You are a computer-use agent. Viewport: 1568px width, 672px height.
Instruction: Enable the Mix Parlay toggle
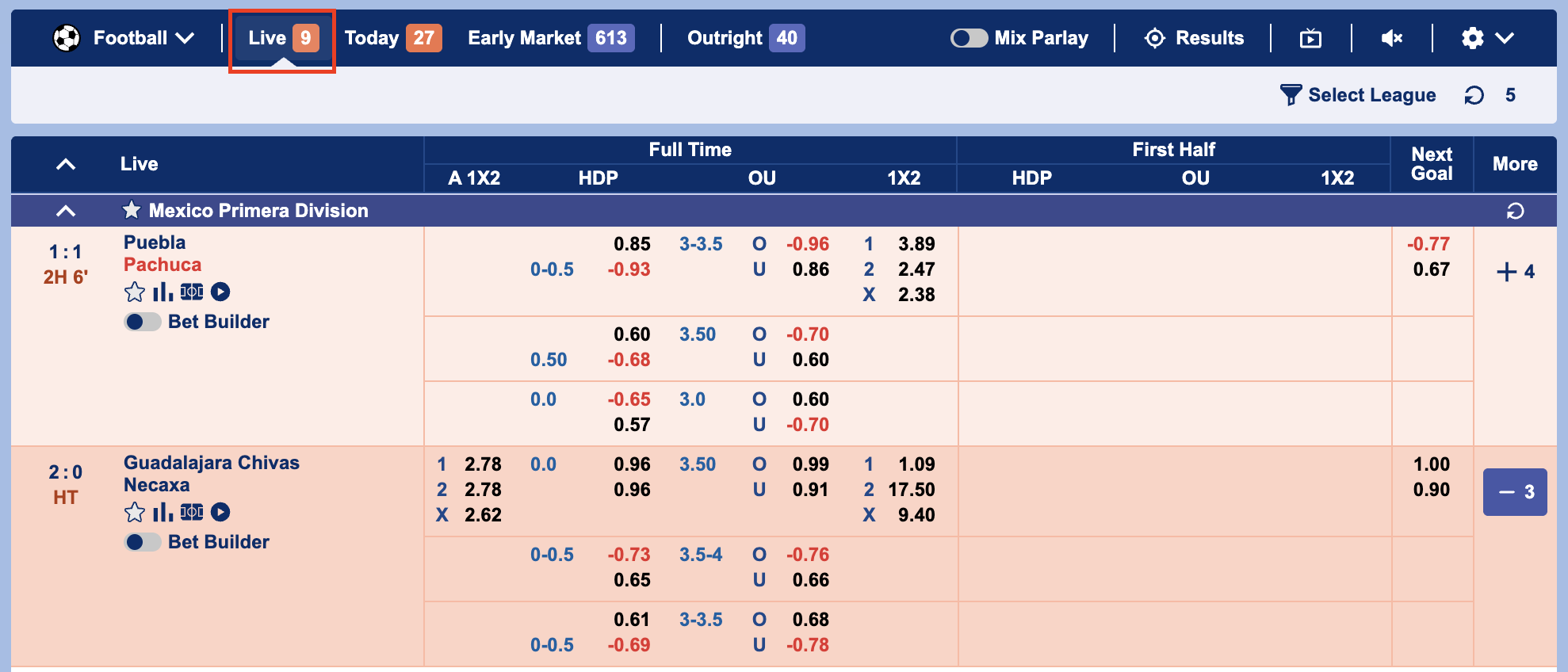(x=969, y=38)
